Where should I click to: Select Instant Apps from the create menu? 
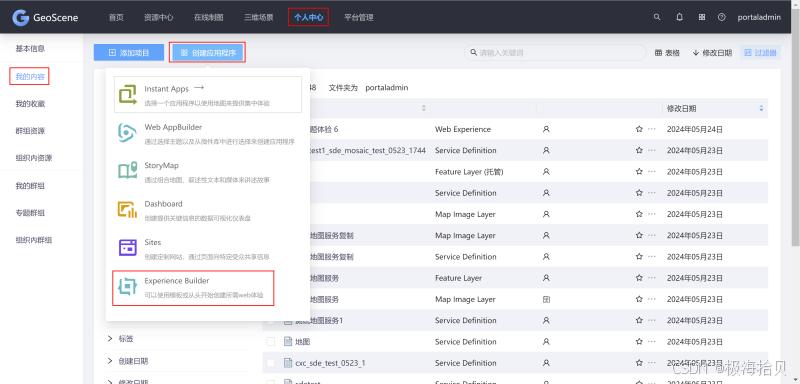point(208,94)
